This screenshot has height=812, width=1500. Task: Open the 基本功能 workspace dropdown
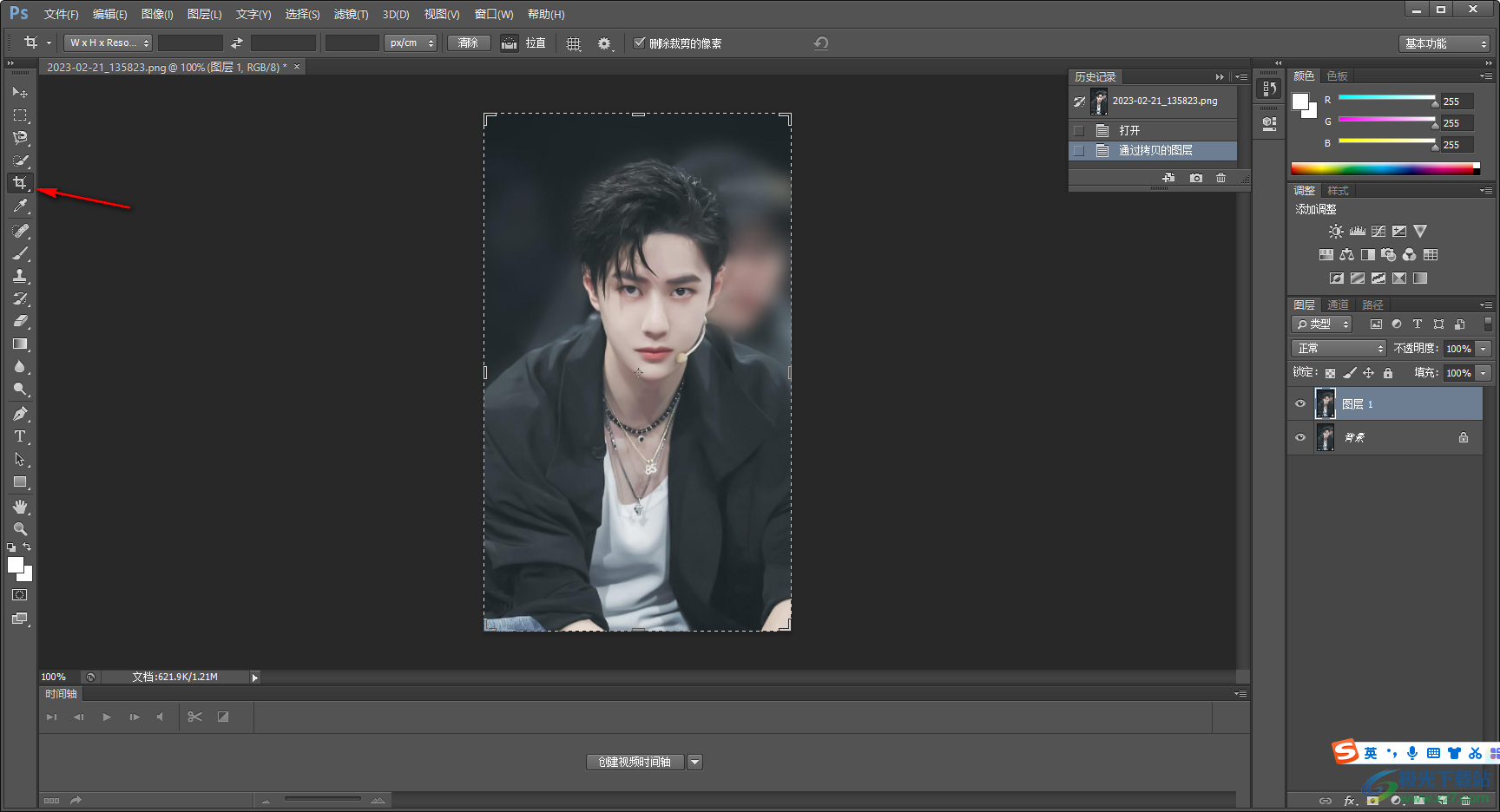tap(1444, 43)
